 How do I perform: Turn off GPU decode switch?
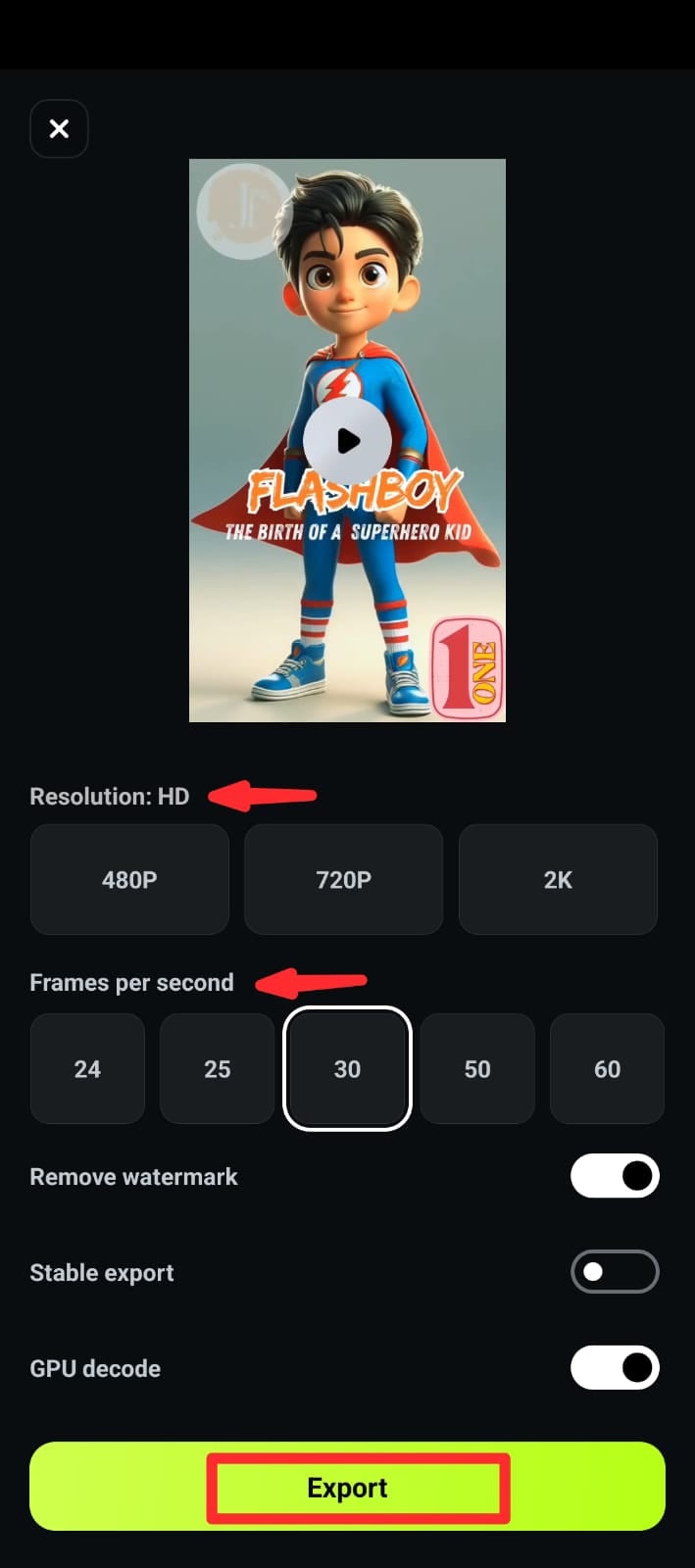click(x=615, y=1368)
